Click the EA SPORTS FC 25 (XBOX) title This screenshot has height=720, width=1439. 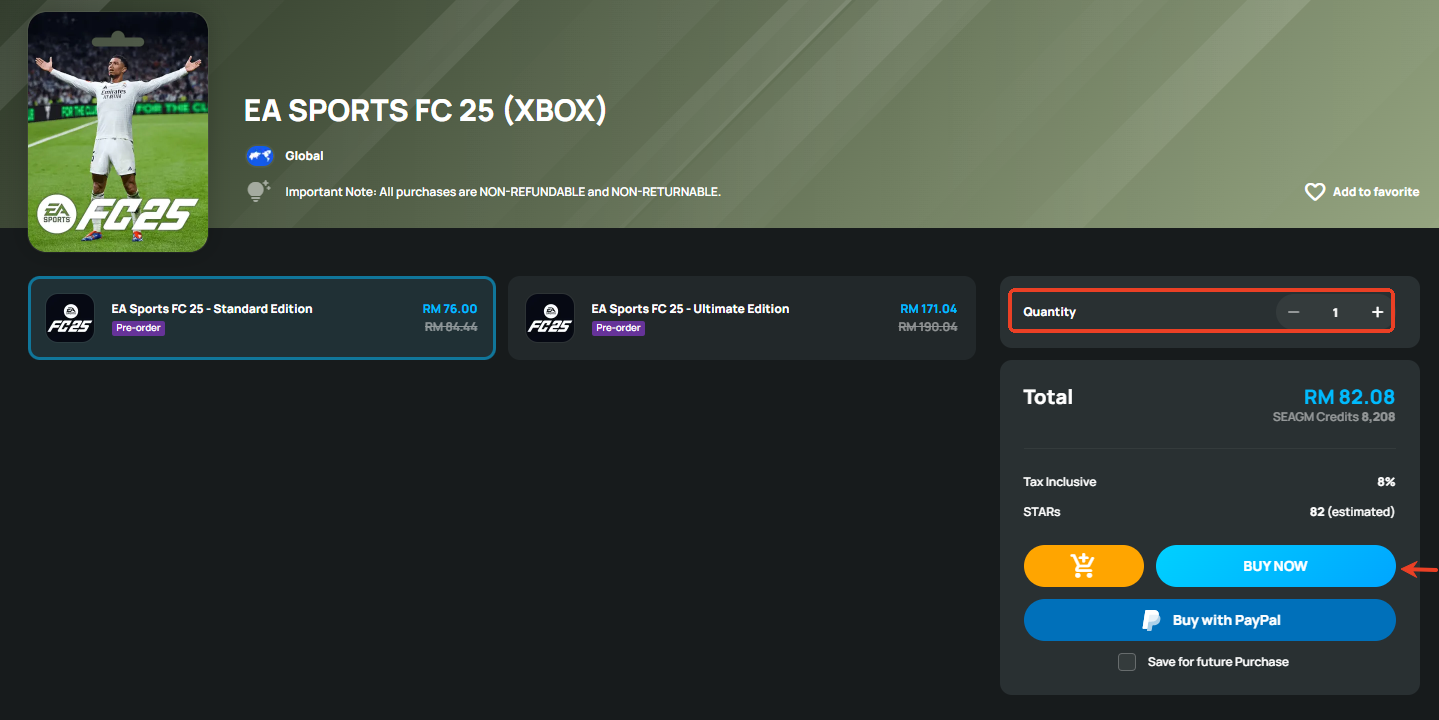tap(426, 111)
